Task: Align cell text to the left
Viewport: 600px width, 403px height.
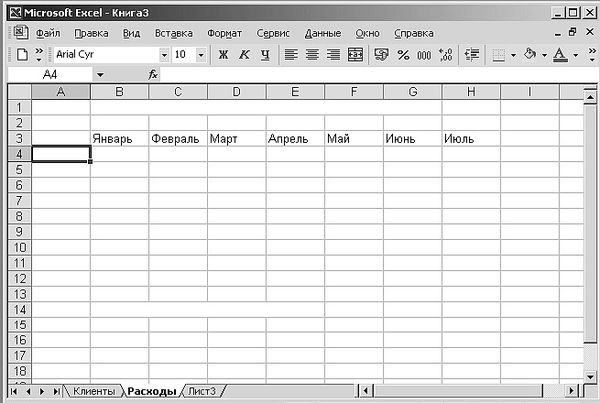Action: pyautogui.click(x=291, y=54)
